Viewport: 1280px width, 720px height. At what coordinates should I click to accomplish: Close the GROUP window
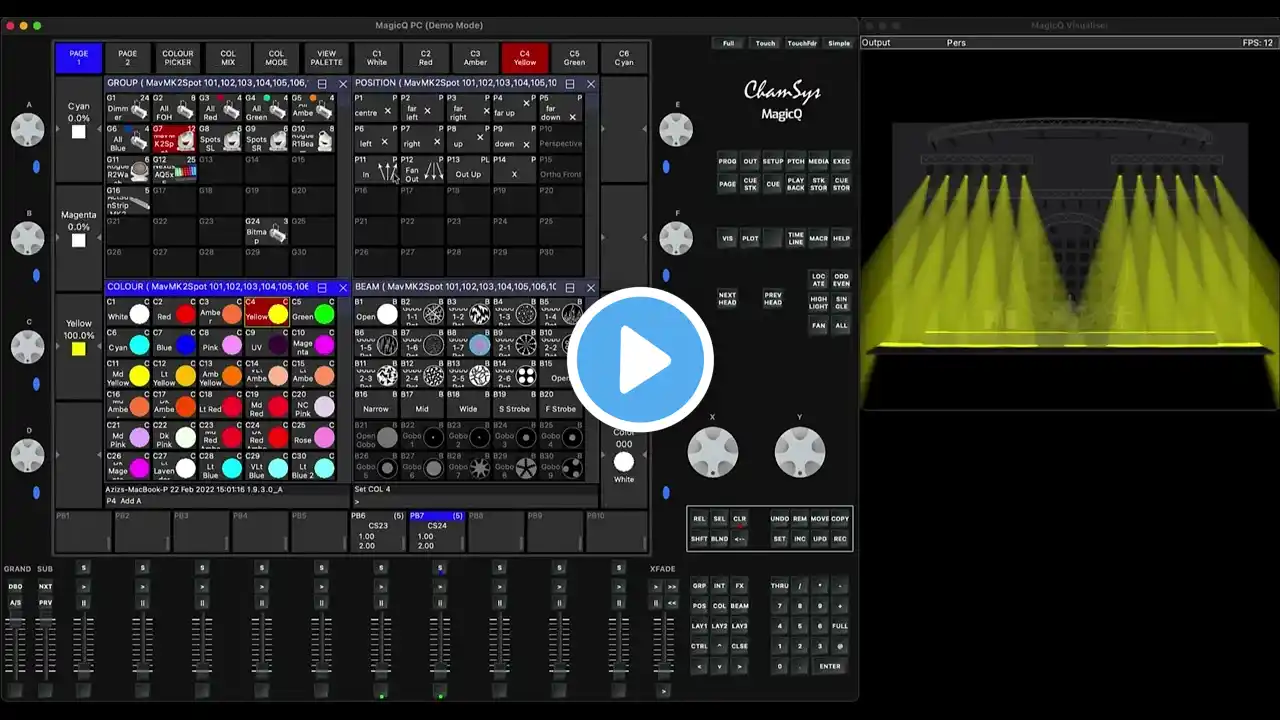pos(342,84)
